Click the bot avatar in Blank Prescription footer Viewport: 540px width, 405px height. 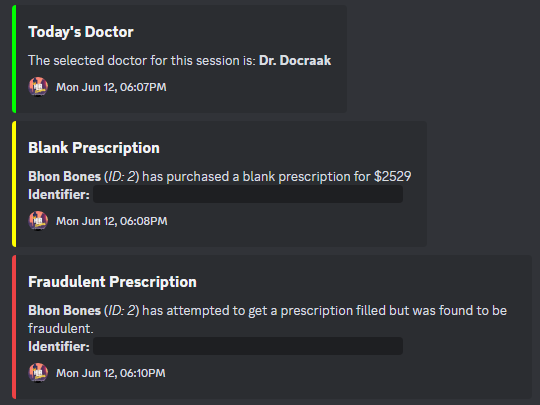pyautogui.click(x=38, y=221)
